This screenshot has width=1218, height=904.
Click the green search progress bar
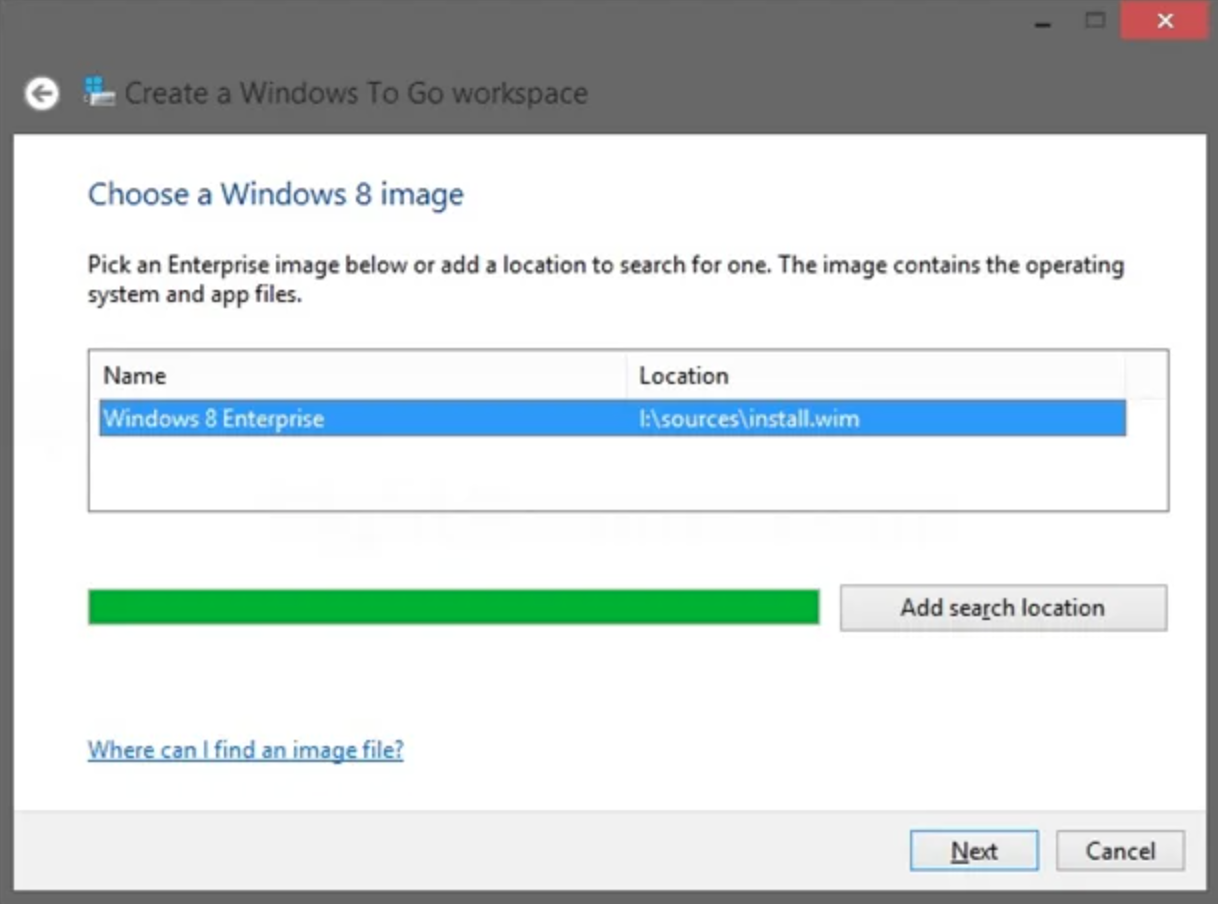click(453, 607)
